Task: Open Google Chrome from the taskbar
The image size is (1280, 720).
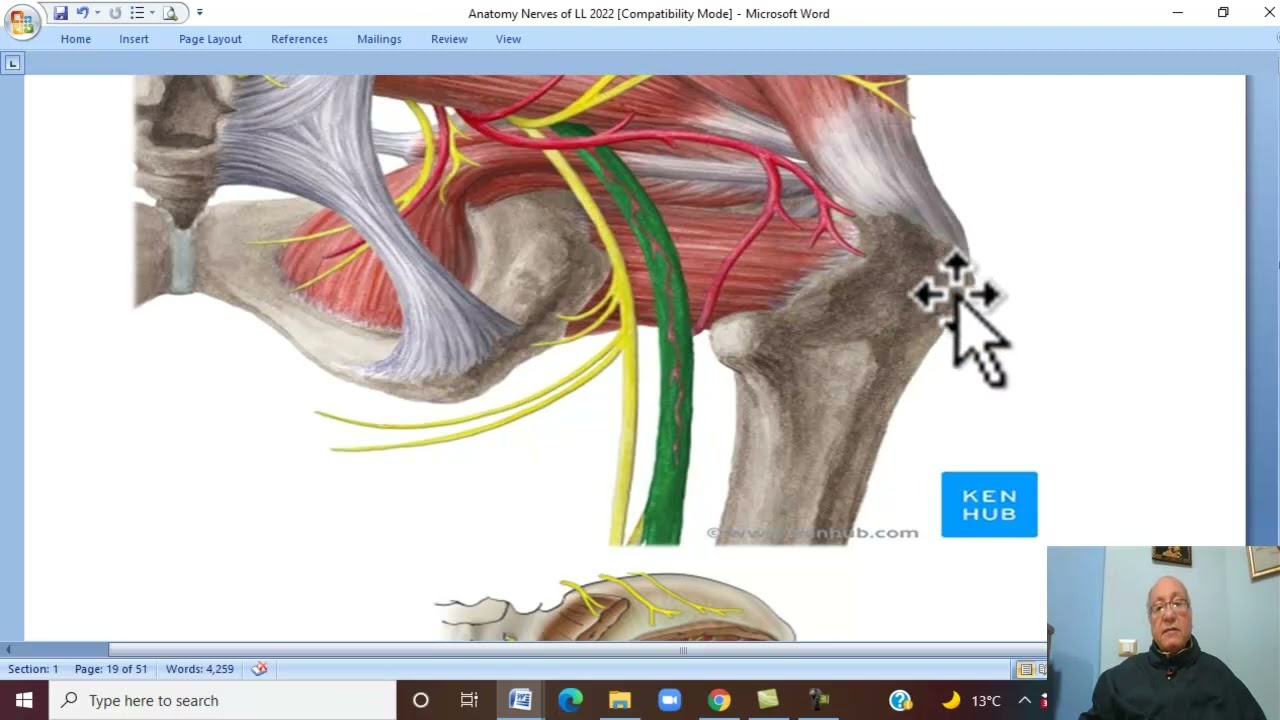Action: [719, 700]
